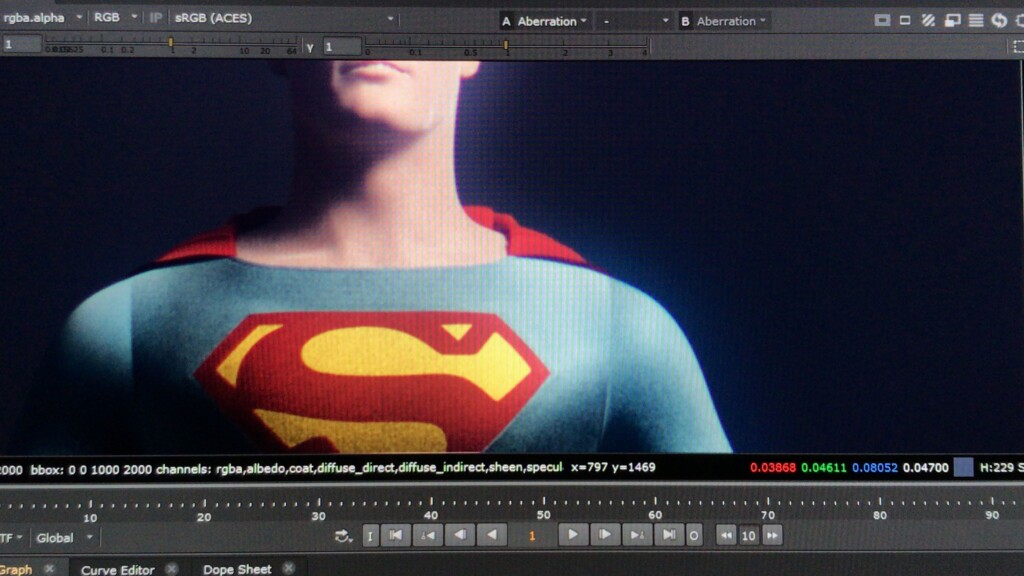This screenshot has height=576, width=1024.
Task: Click frame 80 on the timeline ruler
Action: point(880,515)
